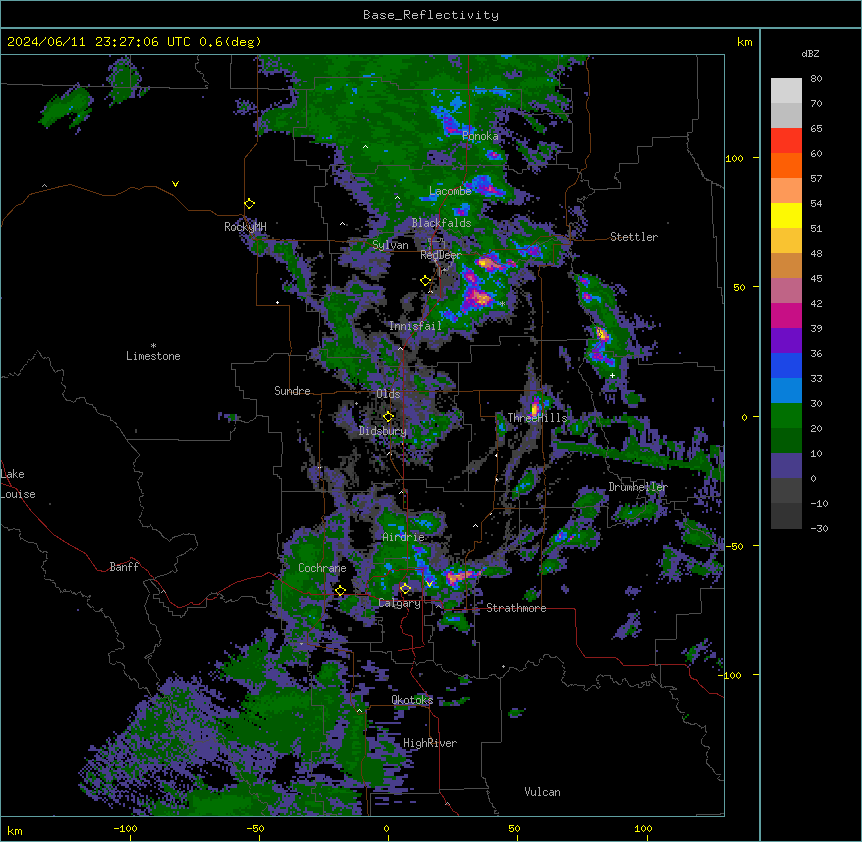The image size is (862, 842).
Task: Click the Stettler label
Action: pyautogui.click(x=634, y=237)
